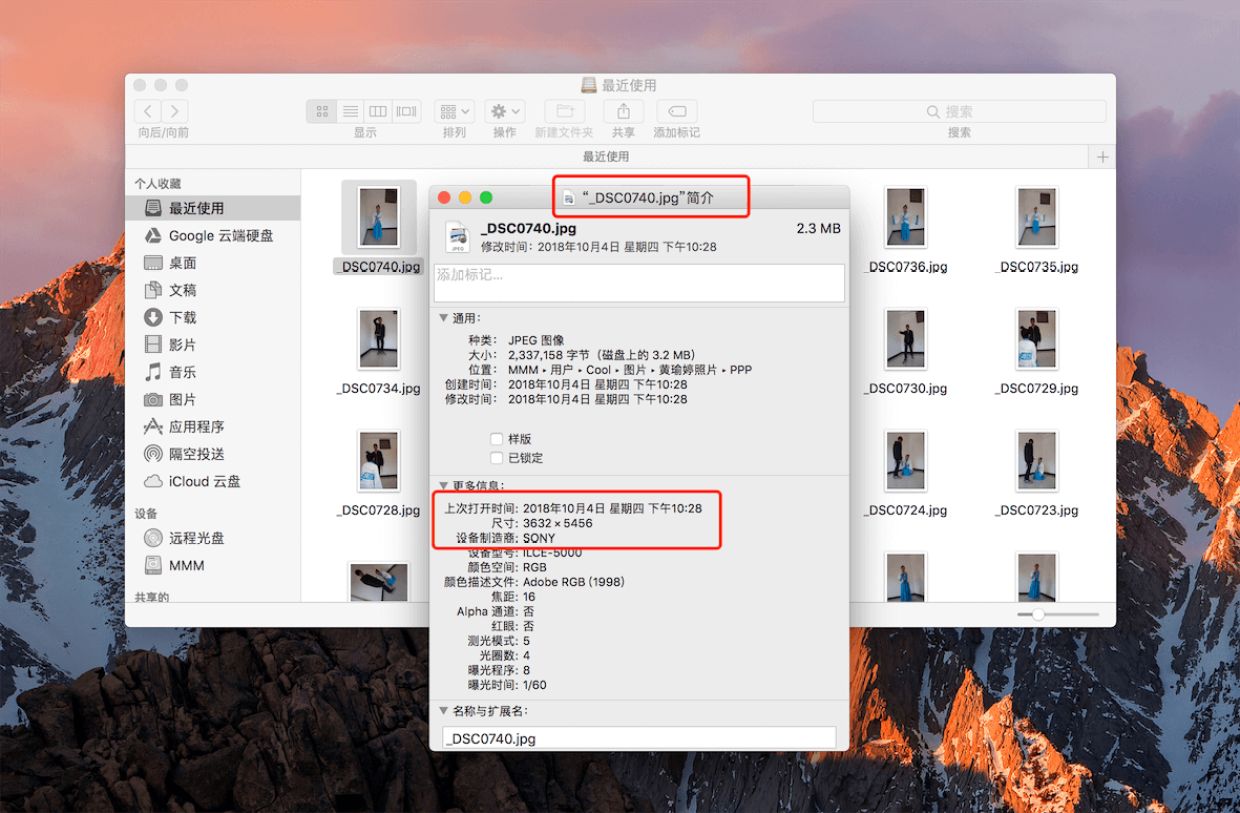Add a new tab with plus button
1240x813 pixels.
1103,157
